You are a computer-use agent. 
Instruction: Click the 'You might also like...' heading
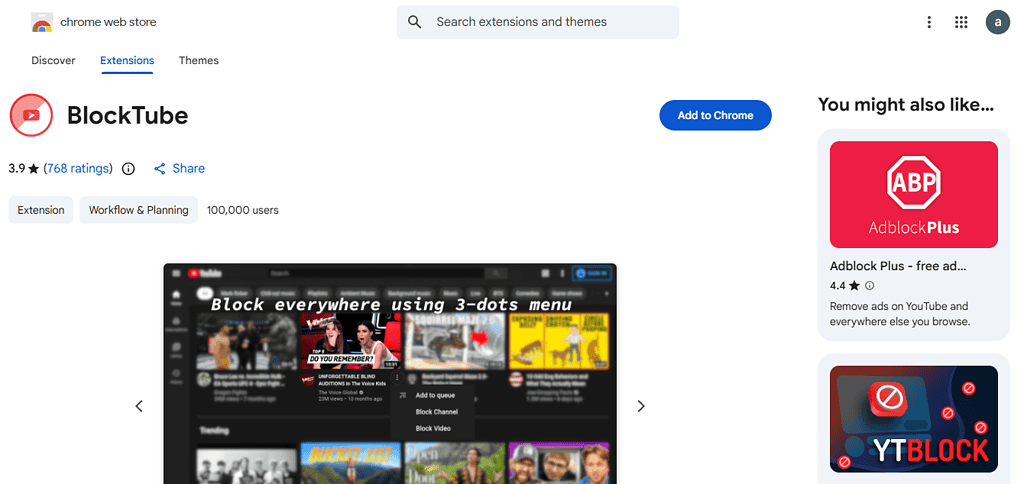point(906,105)
